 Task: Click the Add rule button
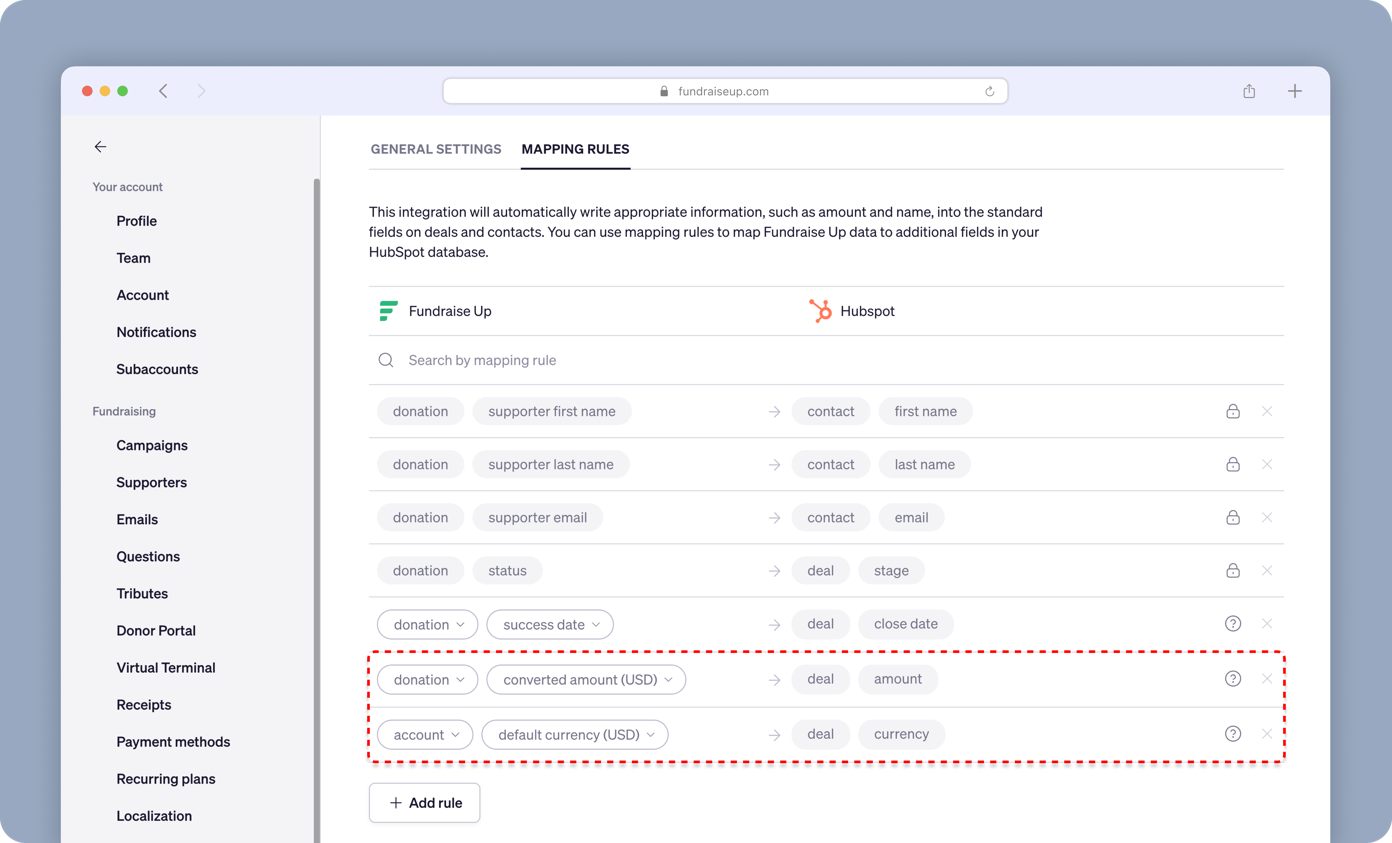[424, 802]
